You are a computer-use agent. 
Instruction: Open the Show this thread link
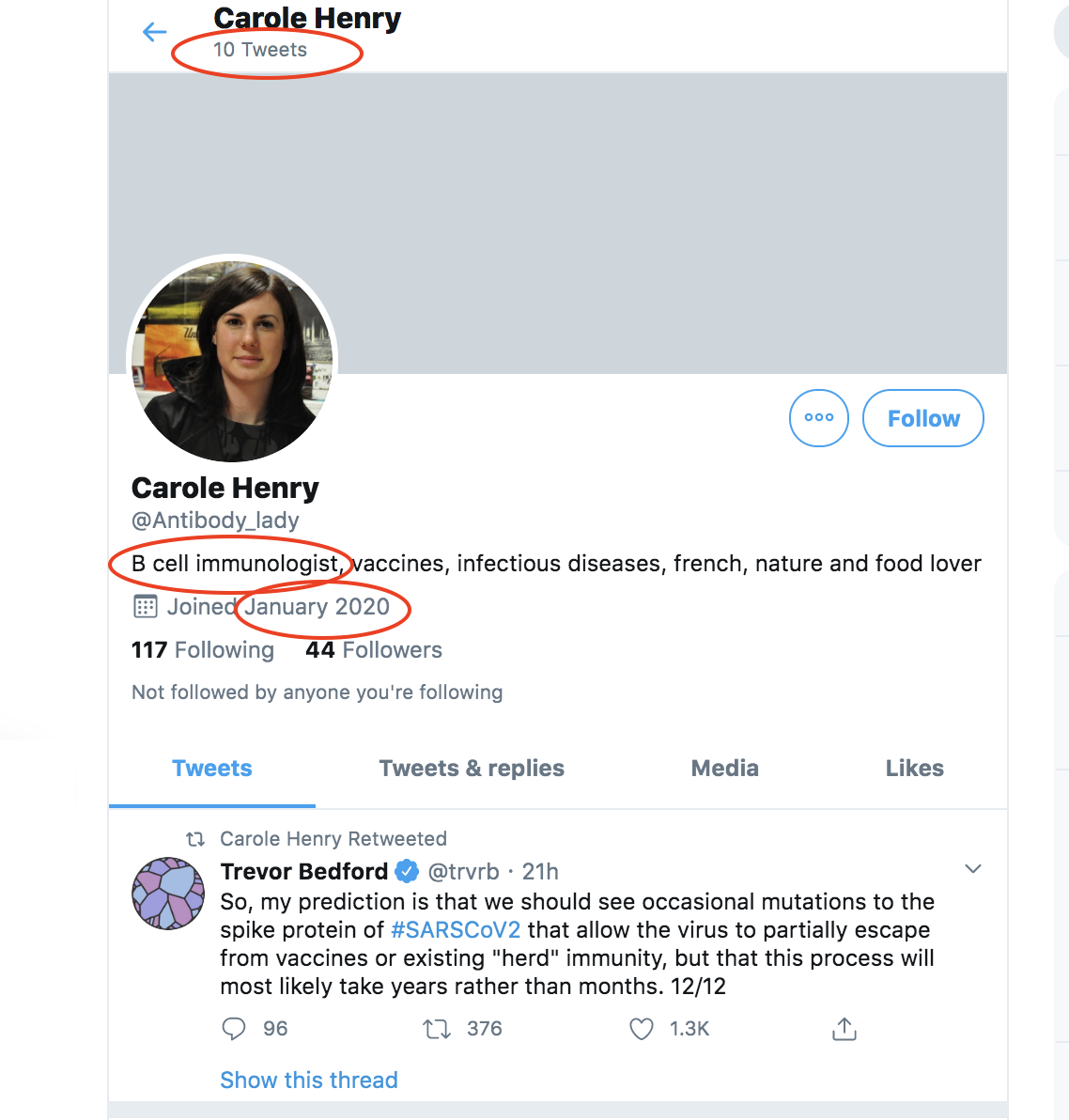[309, 1081]
